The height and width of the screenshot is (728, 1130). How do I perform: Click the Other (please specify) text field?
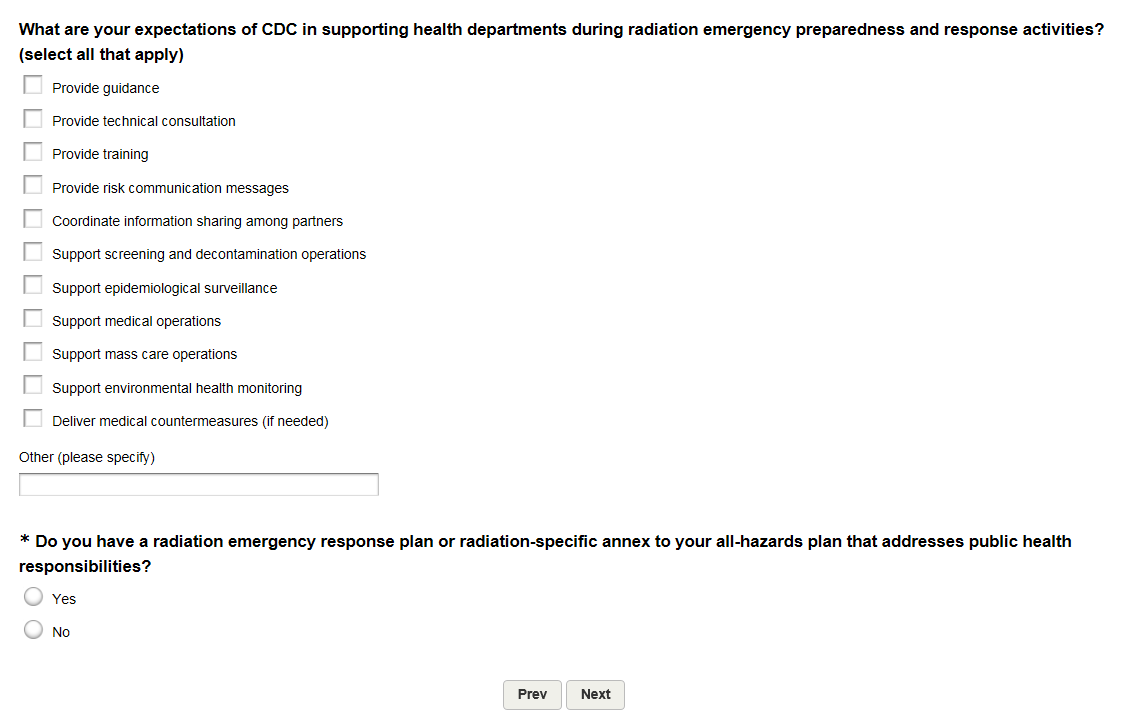pos(198,485)
